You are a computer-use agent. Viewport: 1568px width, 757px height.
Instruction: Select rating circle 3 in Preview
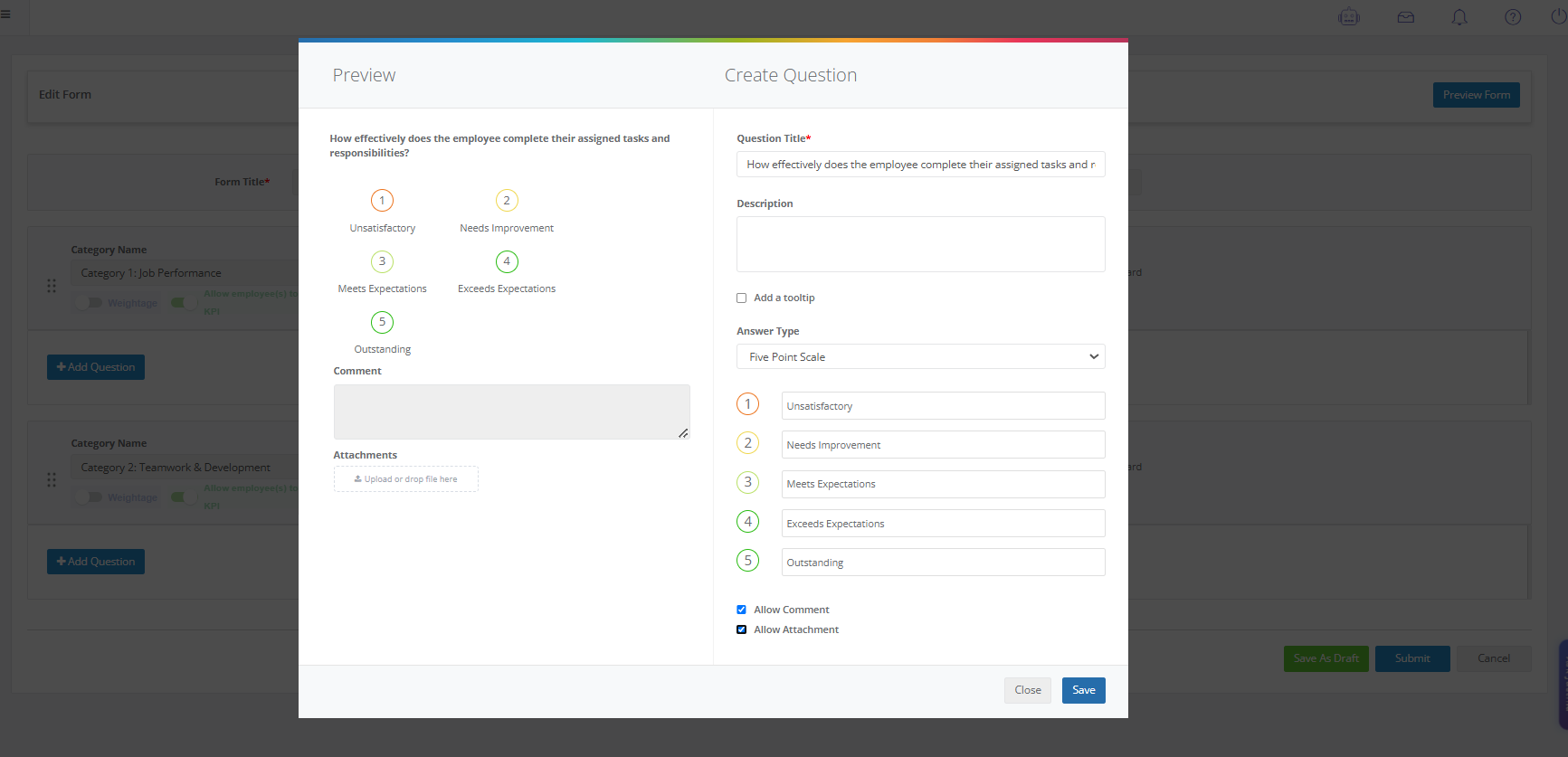tap(382, 261)
